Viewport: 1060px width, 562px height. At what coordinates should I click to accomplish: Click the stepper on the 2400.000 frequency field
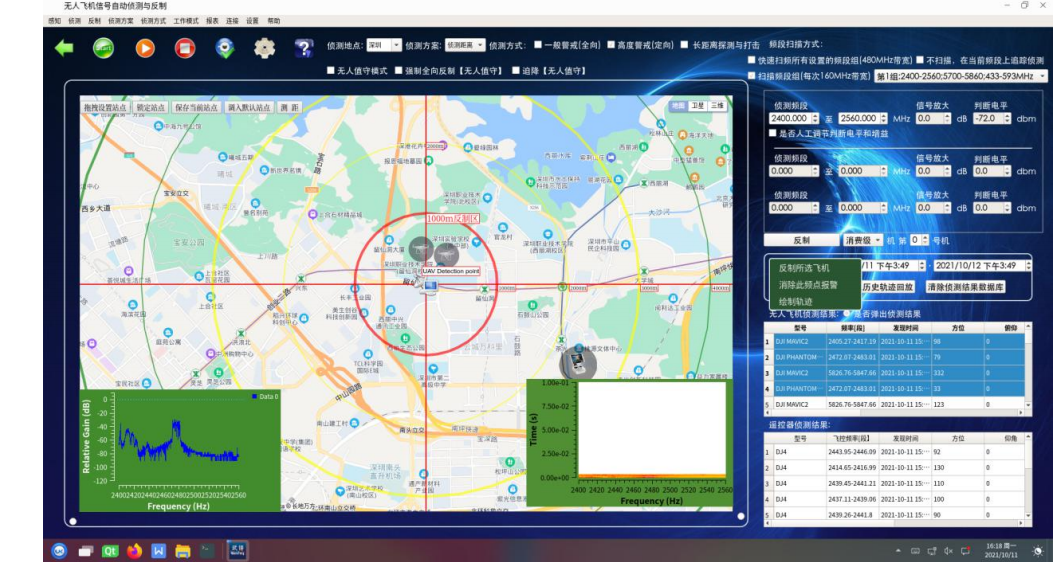tap(815, 118)
